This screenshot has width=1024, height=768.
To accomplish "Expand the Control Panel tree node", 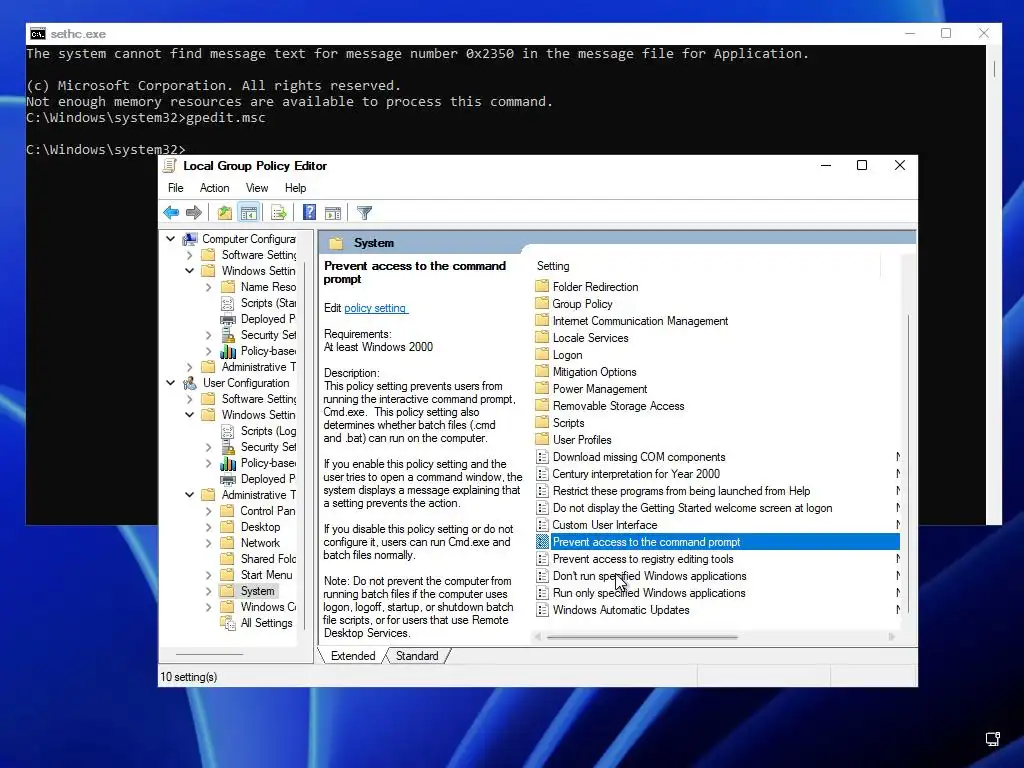I will click(x=209, y=511).
